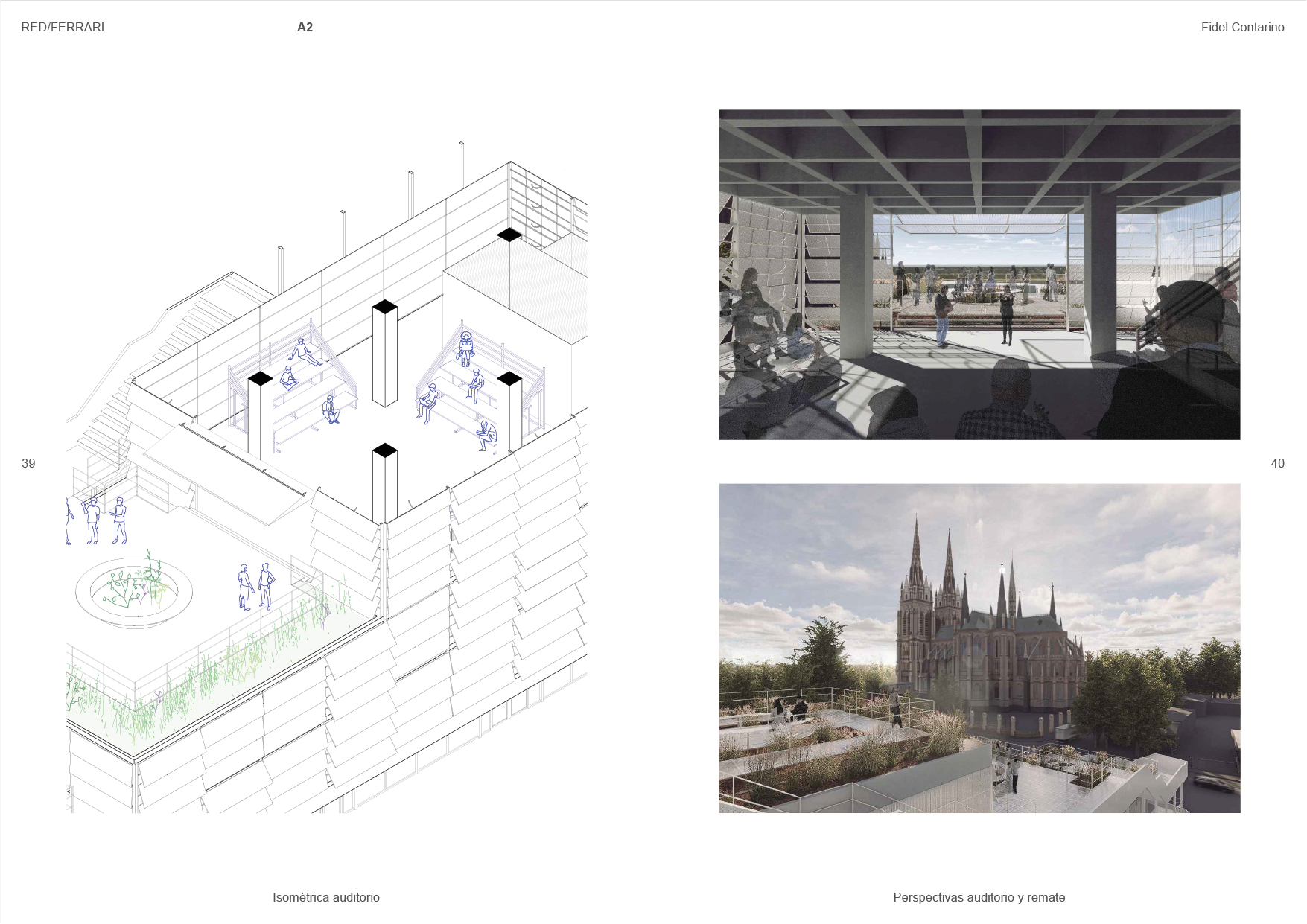Click page number 40
The width and height of the screenshot is (1307, 924).
(1277, 463)
